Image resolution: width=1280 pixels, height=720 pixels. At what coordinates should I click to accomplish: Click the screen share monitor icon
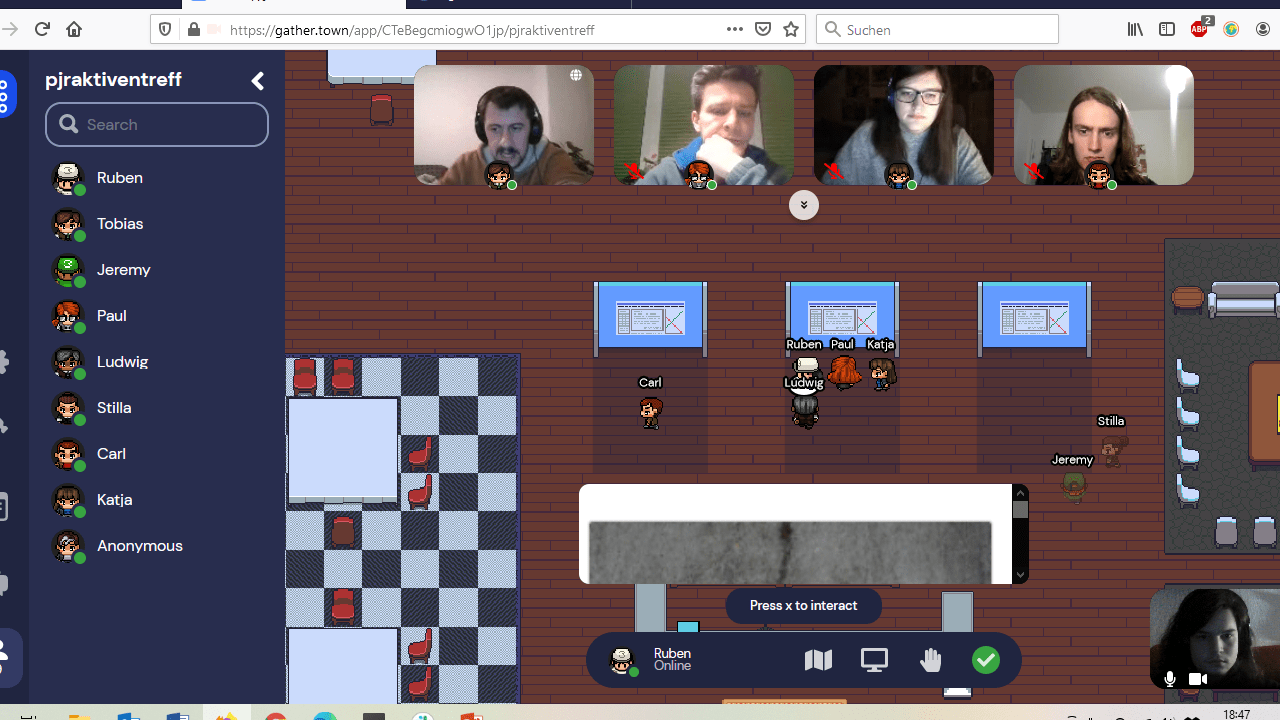pyautogui.click(x=874, y=660)
